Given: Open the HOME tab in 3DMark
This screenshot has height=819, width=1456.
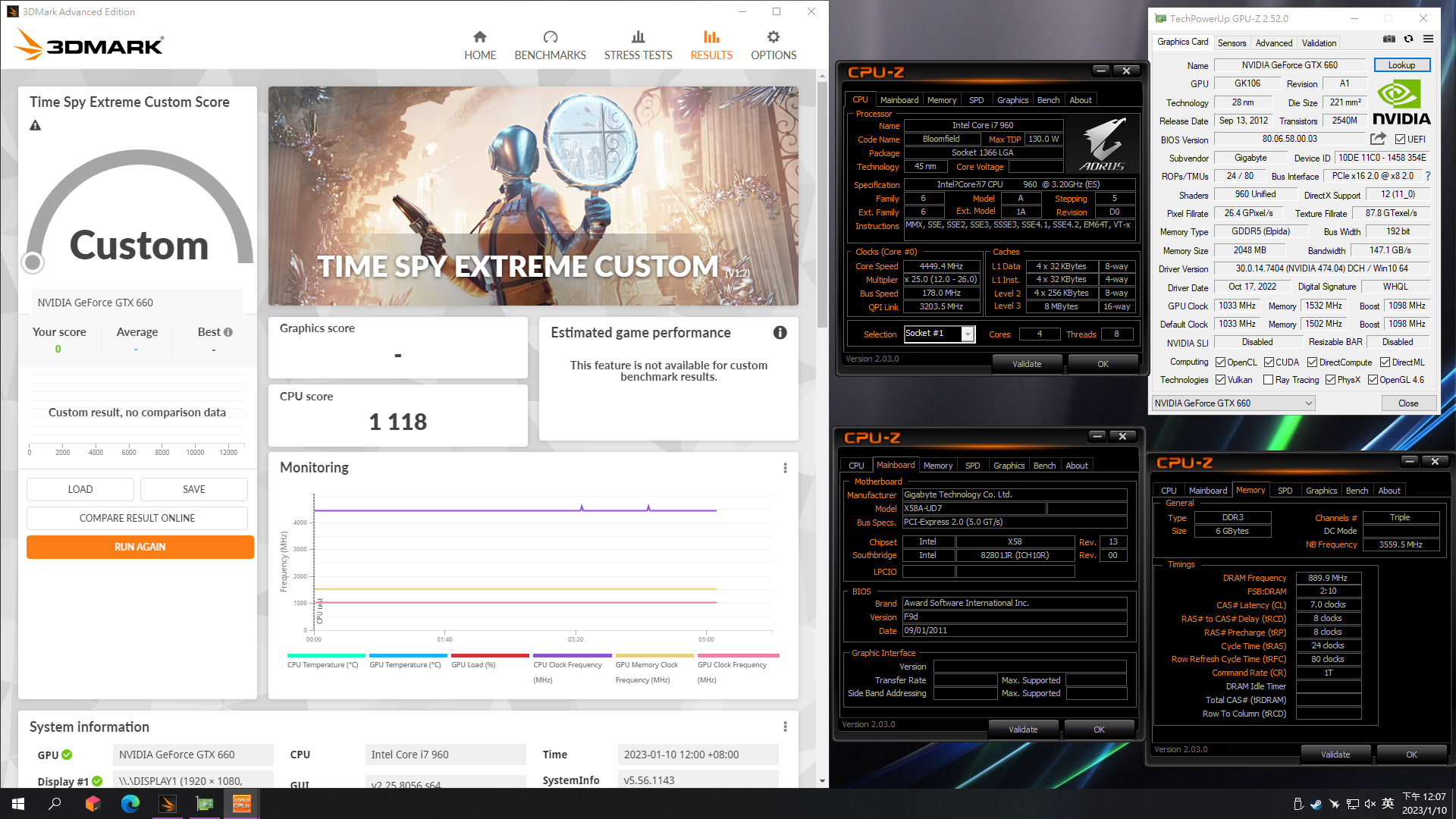Looking at the screenshot, I should [x=480, y=45].
